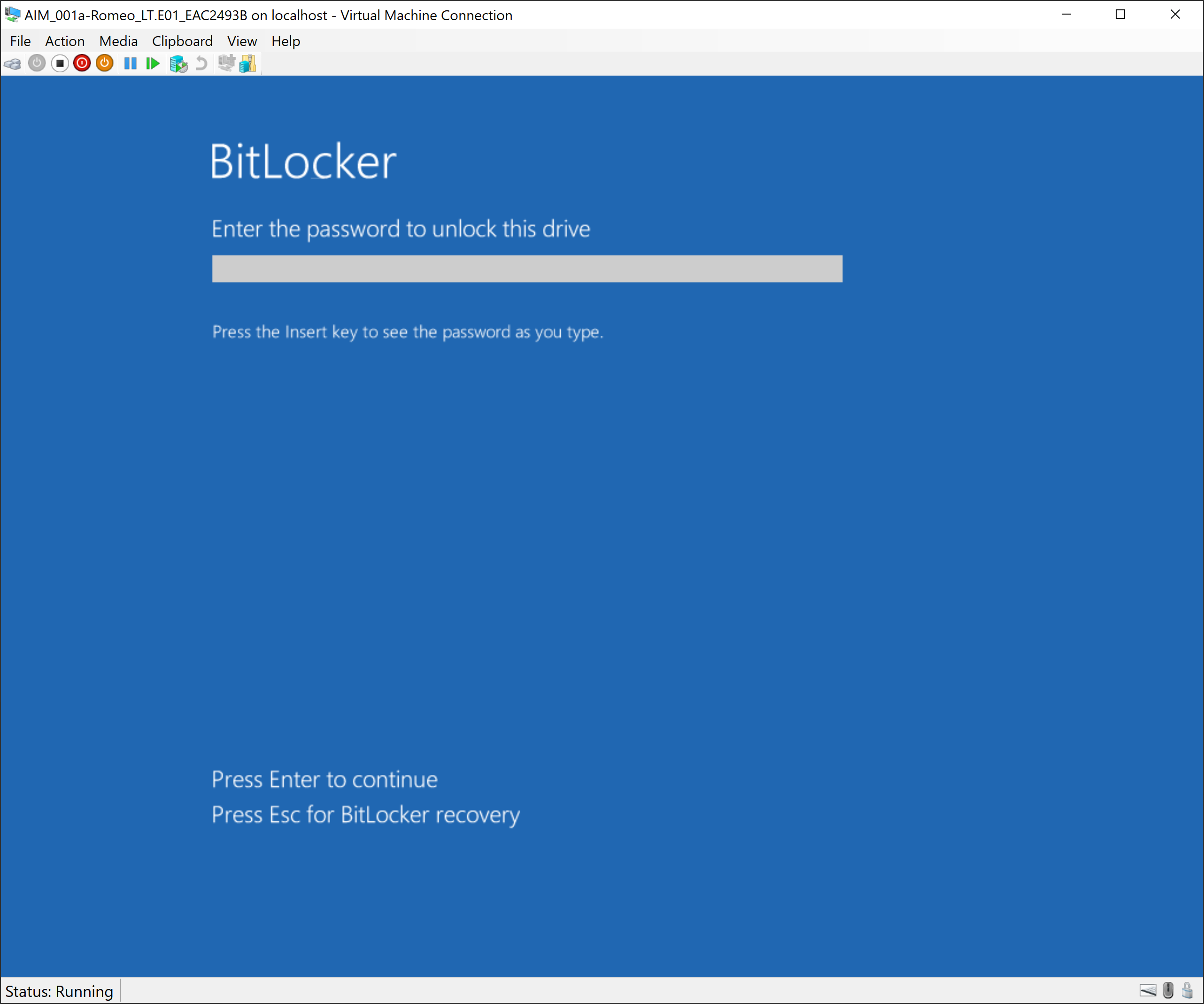Open the View menu

tap(241, 41)
